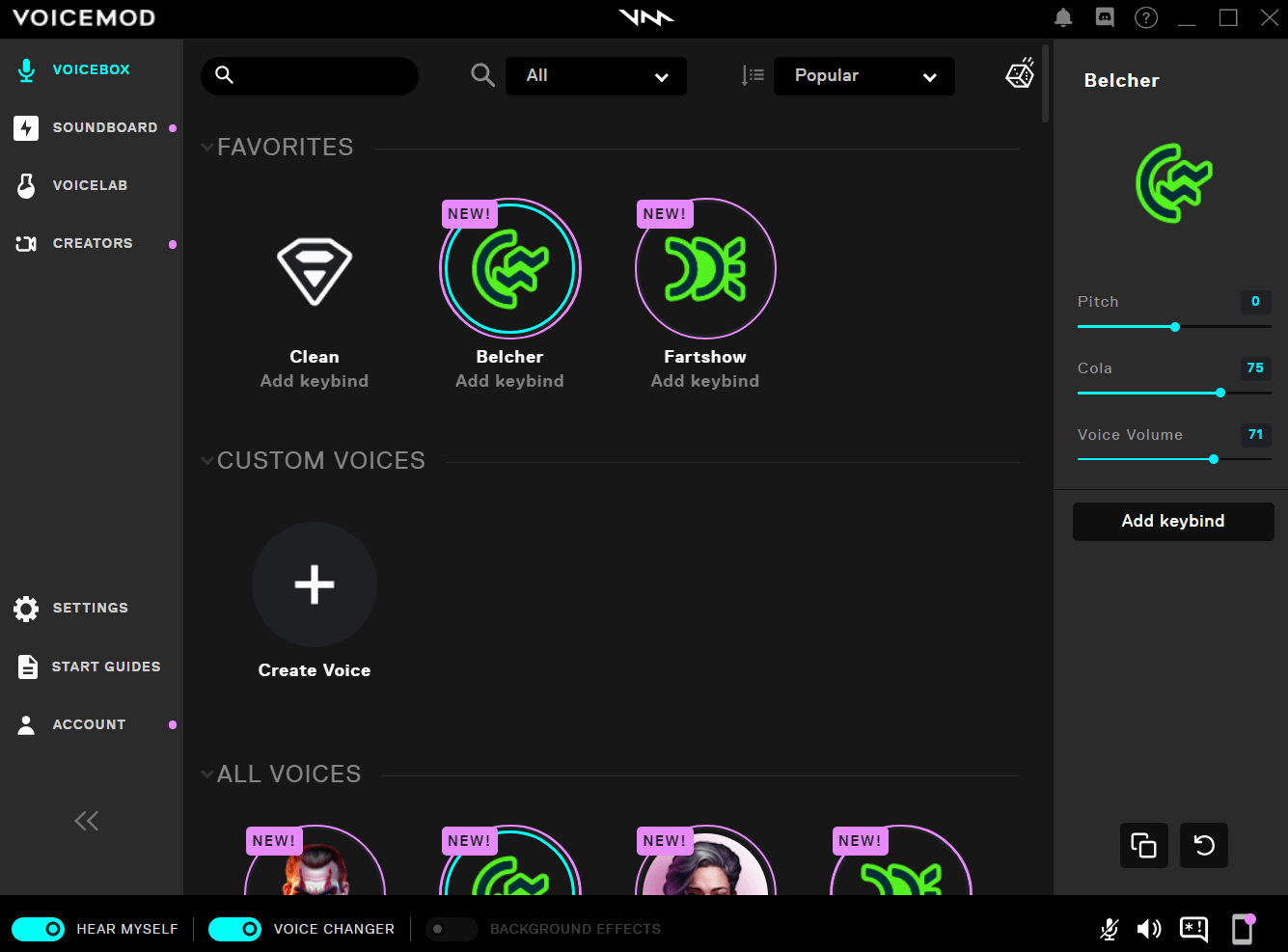Add keybind under the Clean voice
Image resolution: width=1288 pixels, height=952 pixels.
[315, 381]
